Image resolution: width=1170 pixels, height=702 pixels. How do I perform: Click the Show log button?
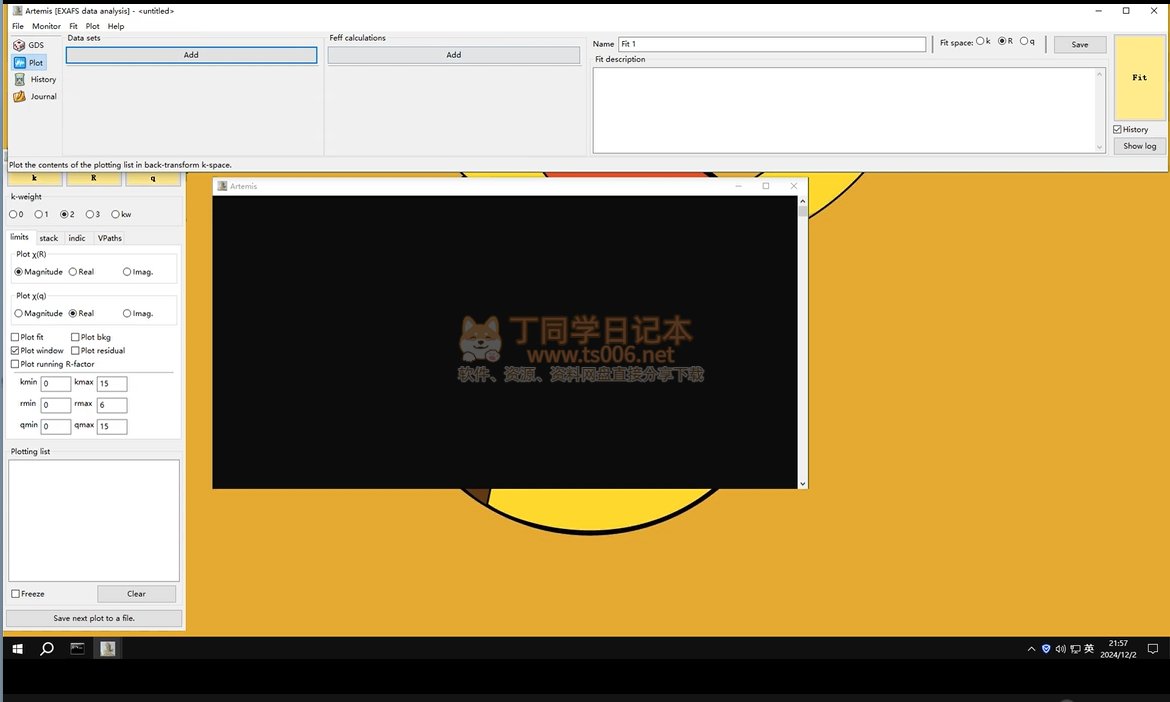pyautogui.click(x=1139, y=146)
